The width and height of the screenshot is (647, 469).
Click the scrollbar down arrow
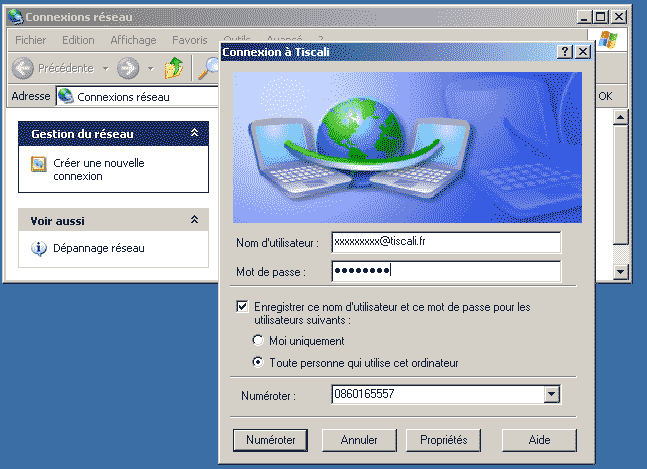click(621, 271)
